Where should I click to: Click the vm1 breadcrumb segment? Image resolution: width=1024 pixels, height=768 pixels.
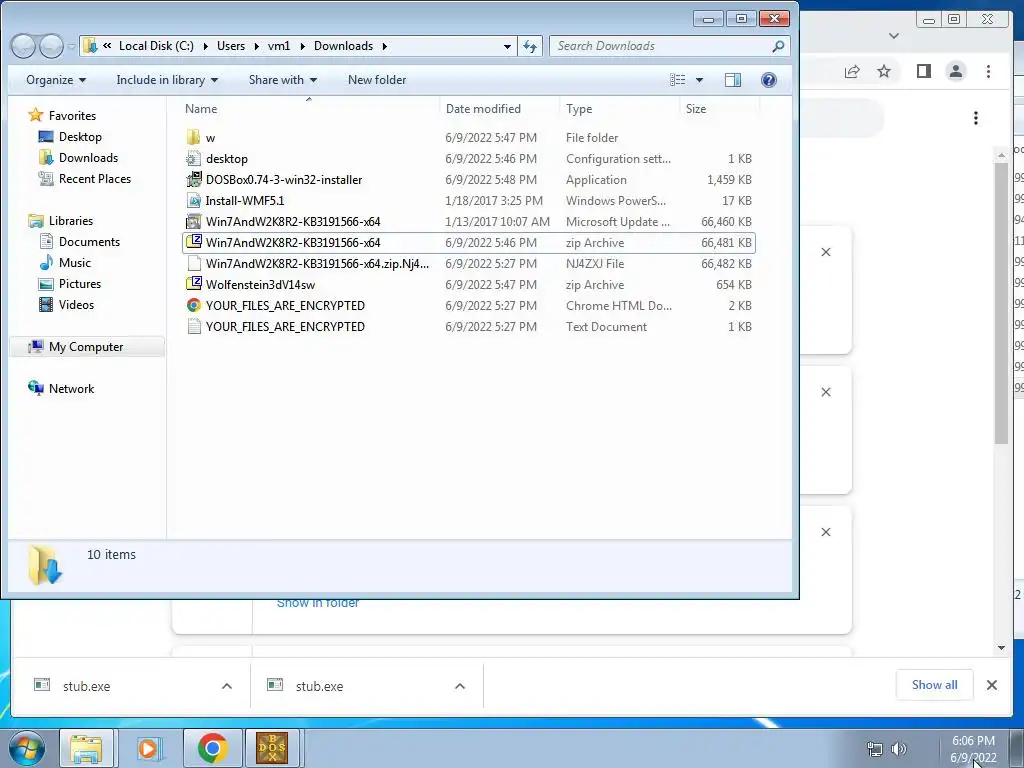point(279,46)
